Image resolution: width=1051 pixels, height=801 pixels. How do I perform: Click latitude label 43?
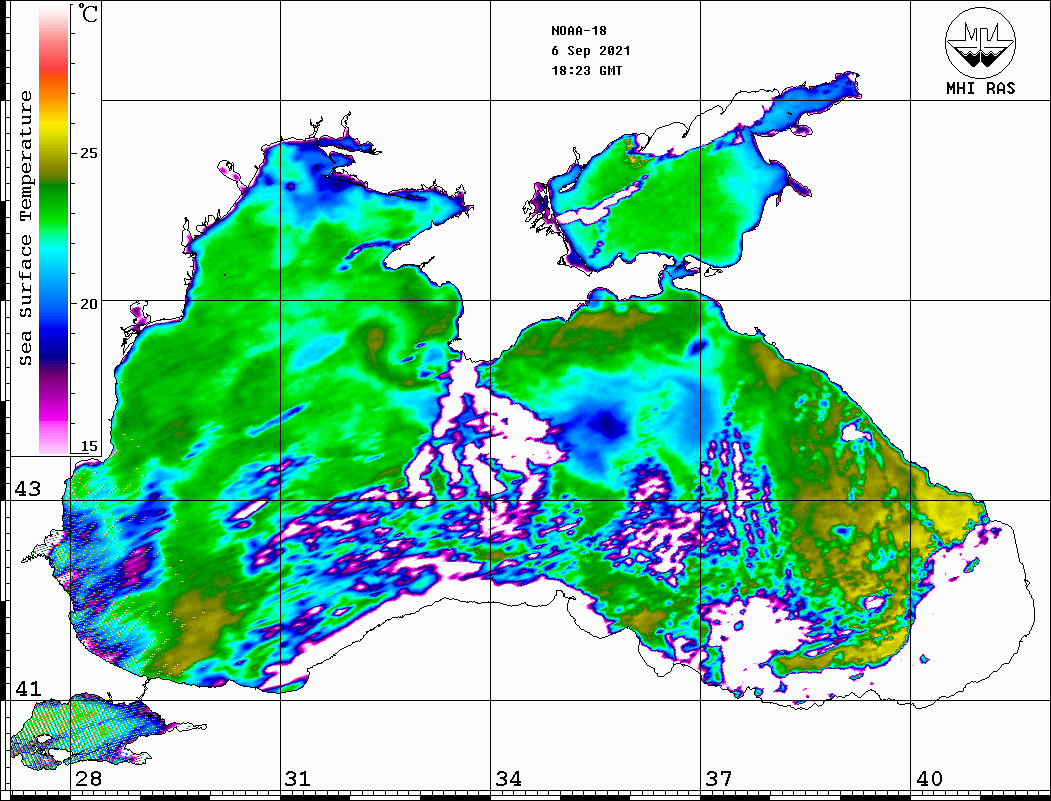click(27, 489)
